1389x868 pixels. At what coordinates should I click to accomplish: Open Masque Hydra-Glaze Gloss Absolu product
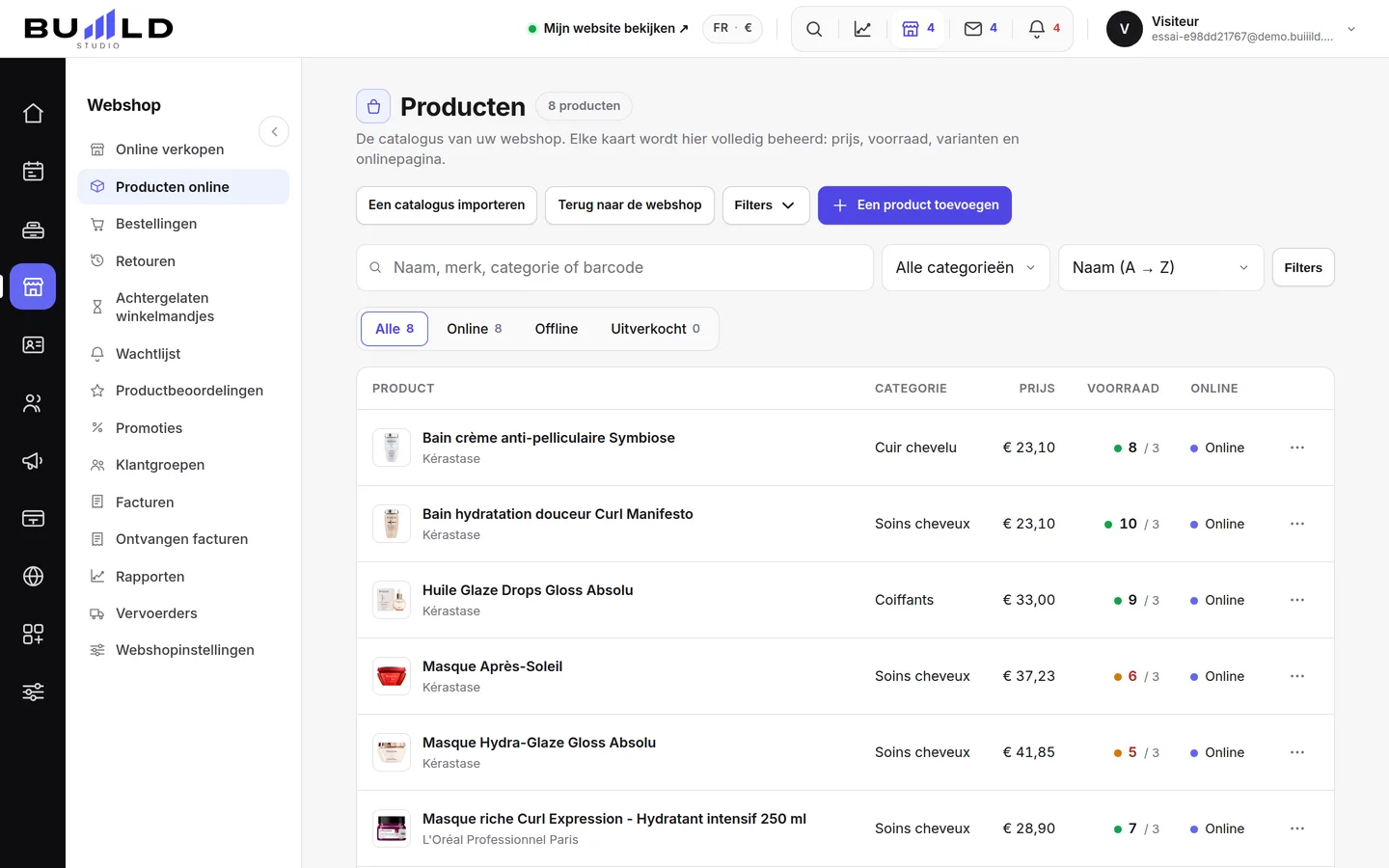point(539,743)
